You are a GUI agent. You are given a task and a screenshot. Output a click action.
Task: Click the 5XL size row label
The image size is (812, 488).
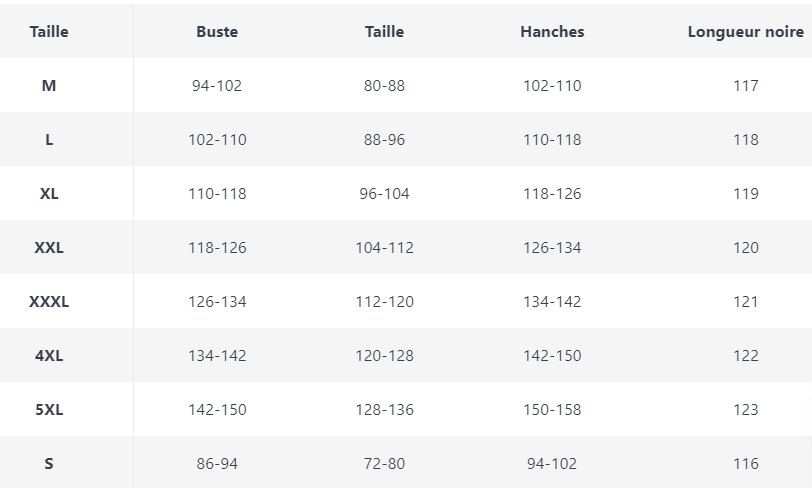click(x=49, y=409)
